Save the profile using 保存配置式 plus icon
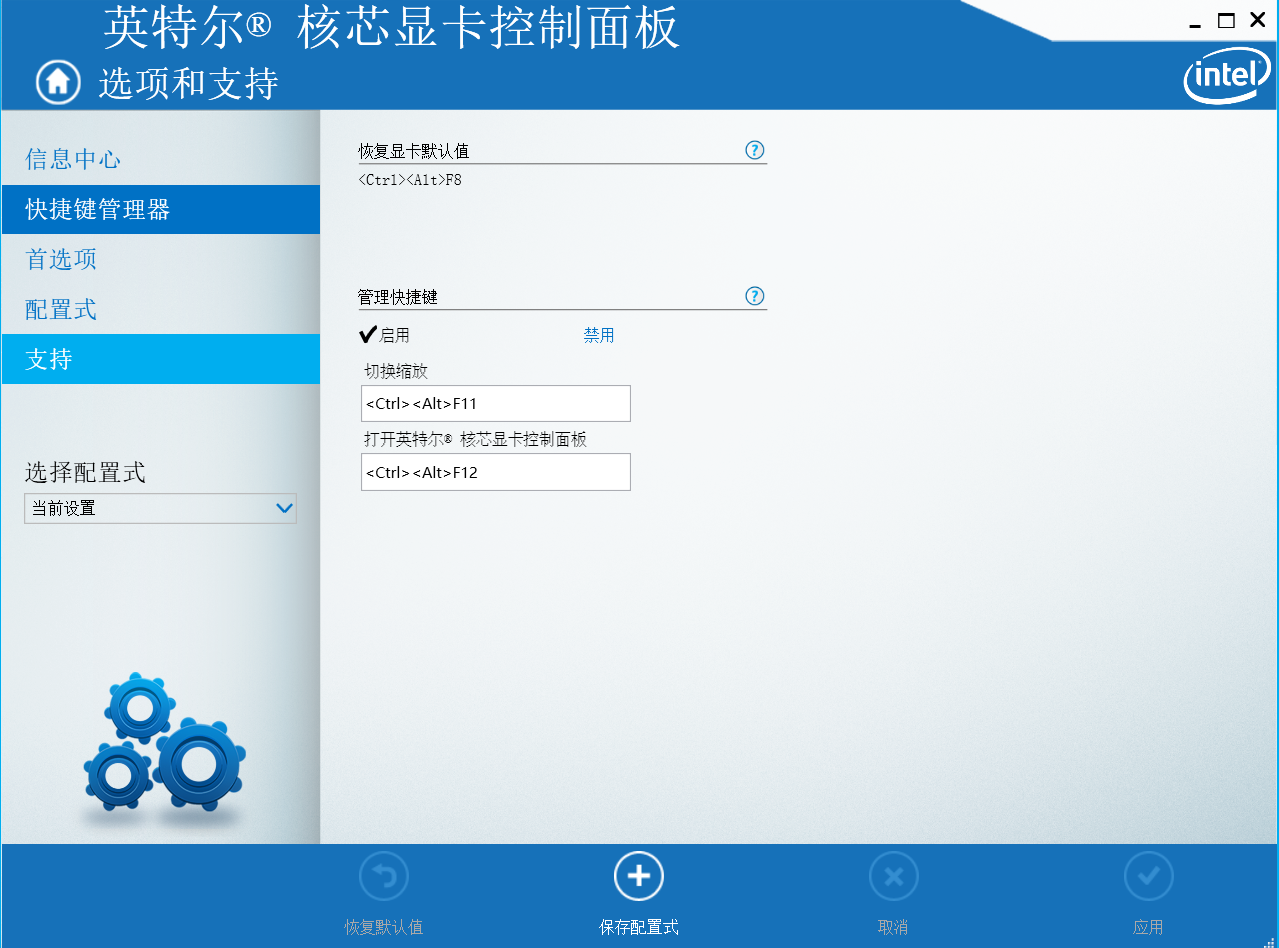The image size is (1279, 948). [638, 875]
